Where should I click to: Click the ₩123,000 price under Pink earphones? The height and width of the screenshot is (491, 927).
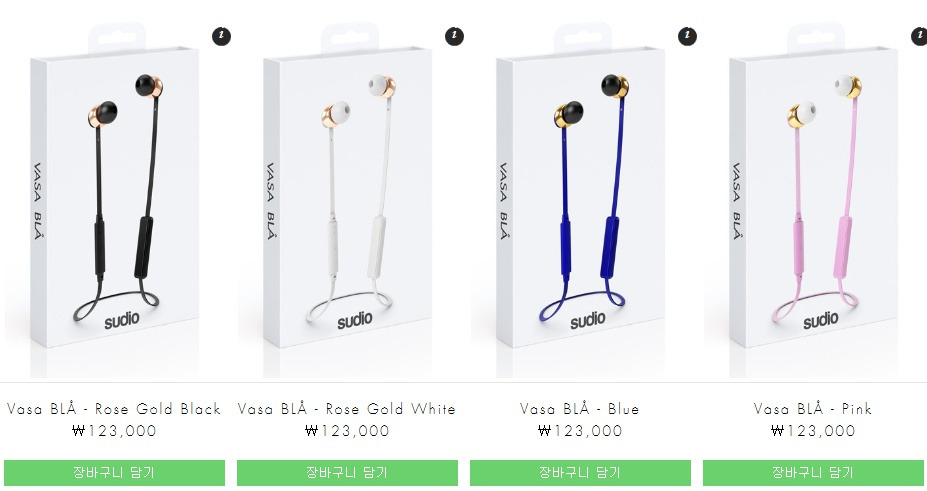(813, 431)
